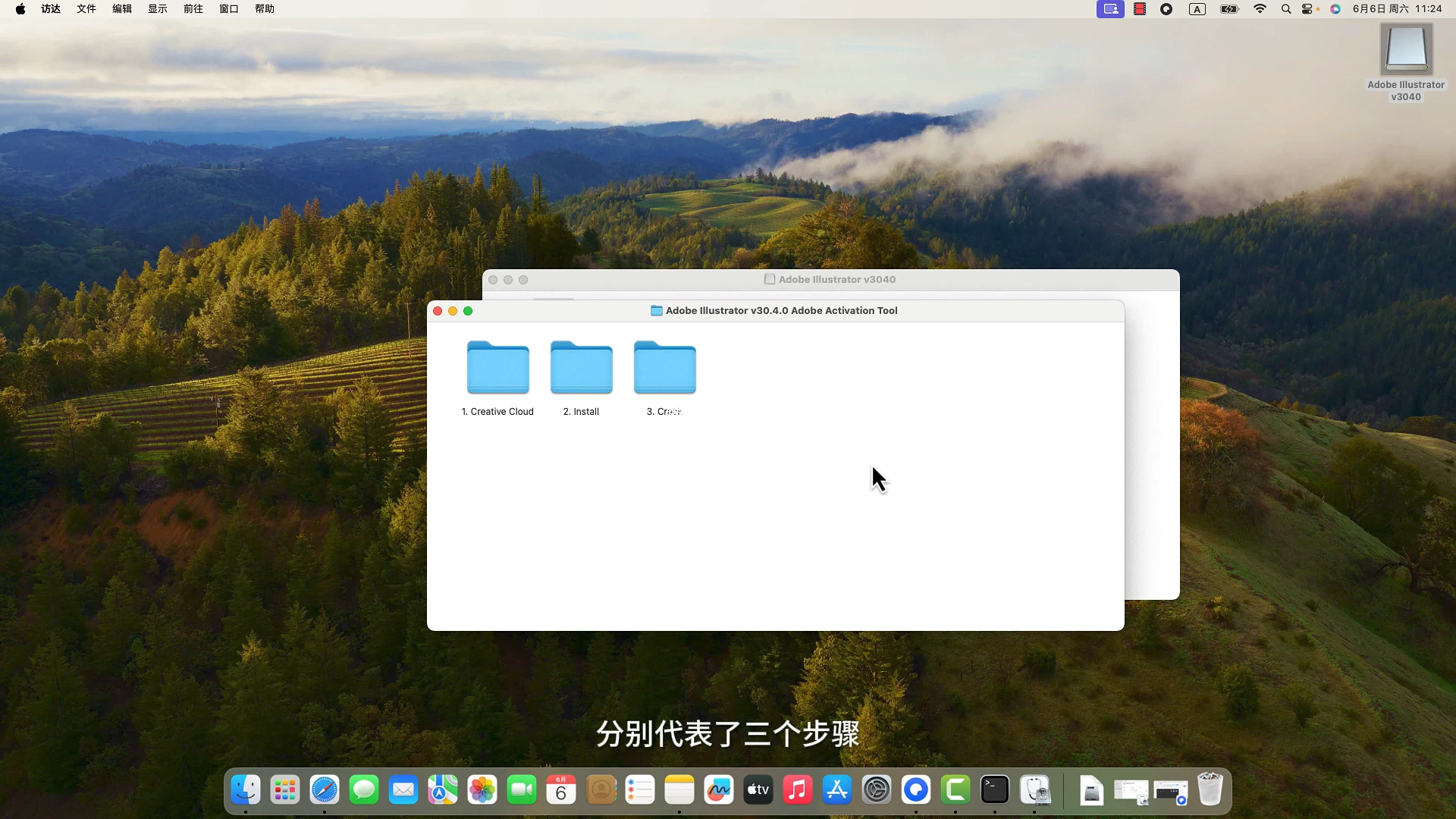Open Photos from the Dock
Viewport: 1456px width, 819px height.
[x=482, y=790]
